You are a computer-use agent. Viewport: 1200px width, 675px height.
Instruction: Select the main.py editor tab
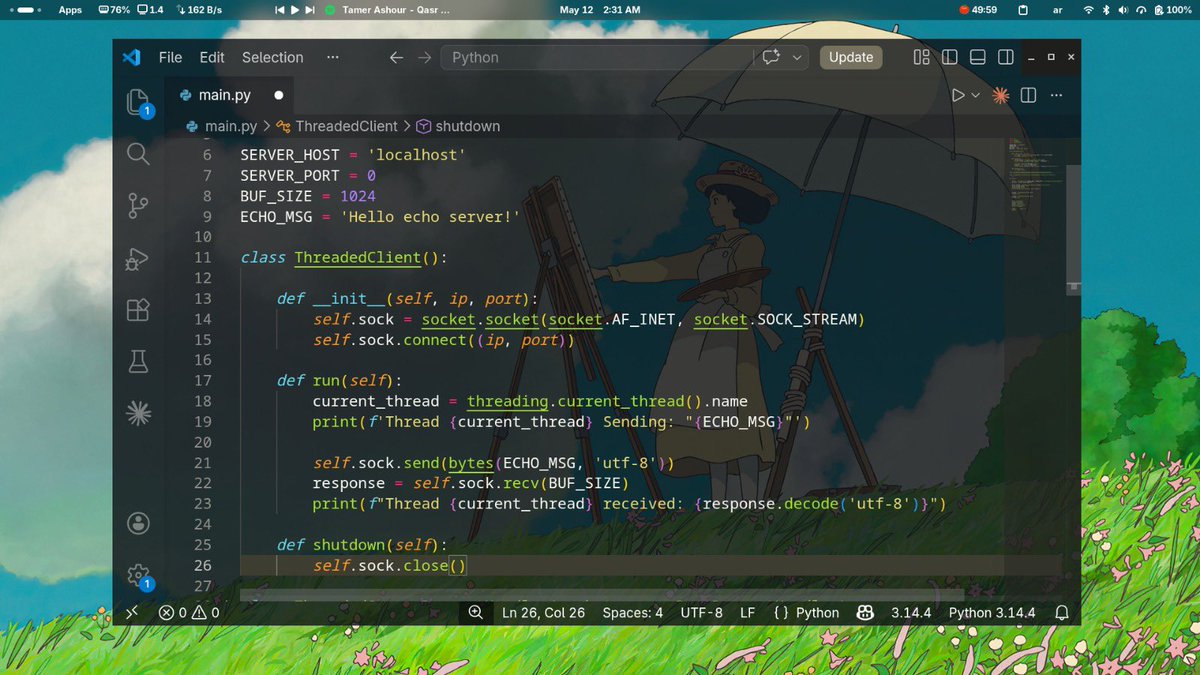pos(228,95)
